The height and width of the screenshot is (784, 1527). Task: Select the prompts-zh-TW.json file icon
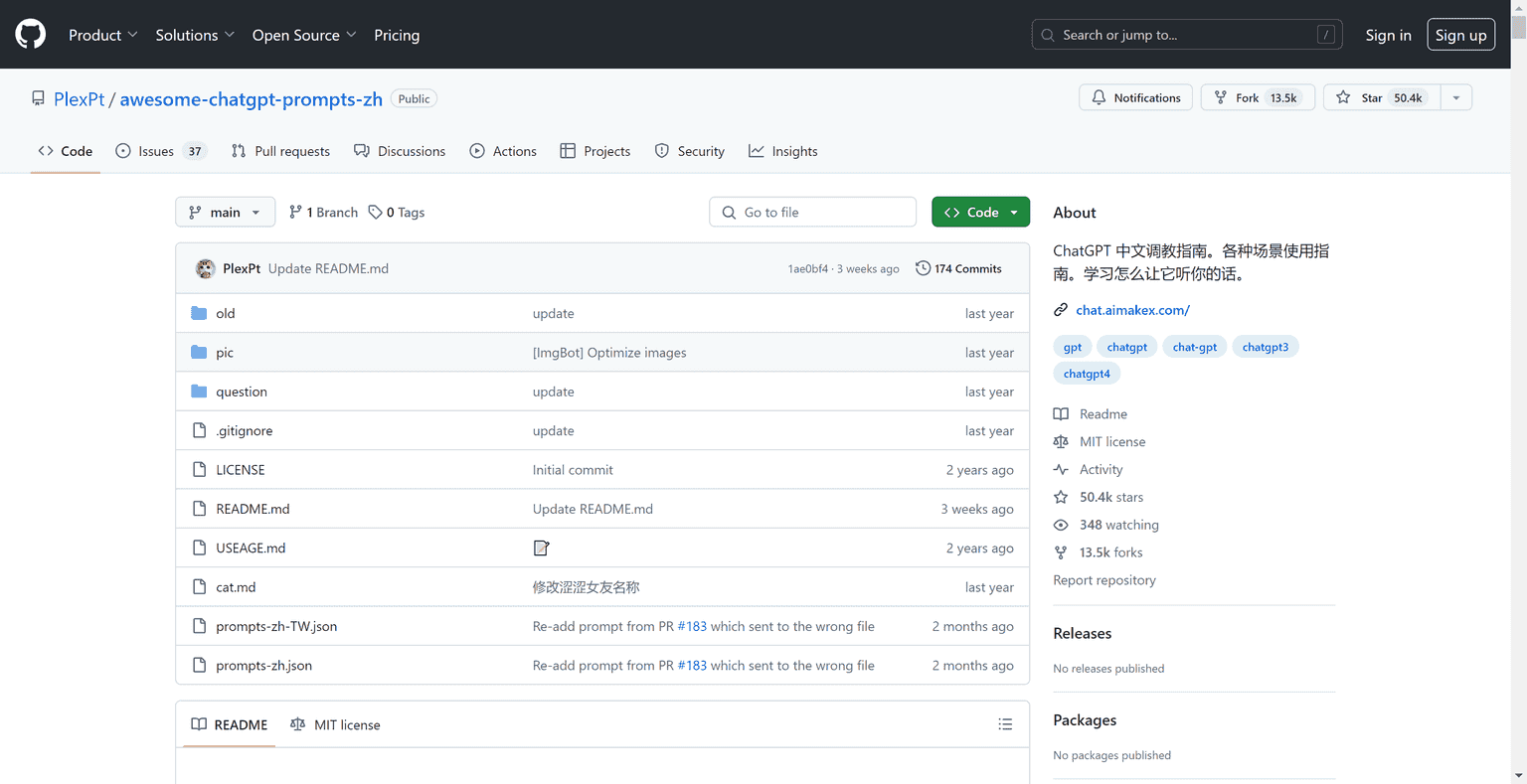coord(199,626)
